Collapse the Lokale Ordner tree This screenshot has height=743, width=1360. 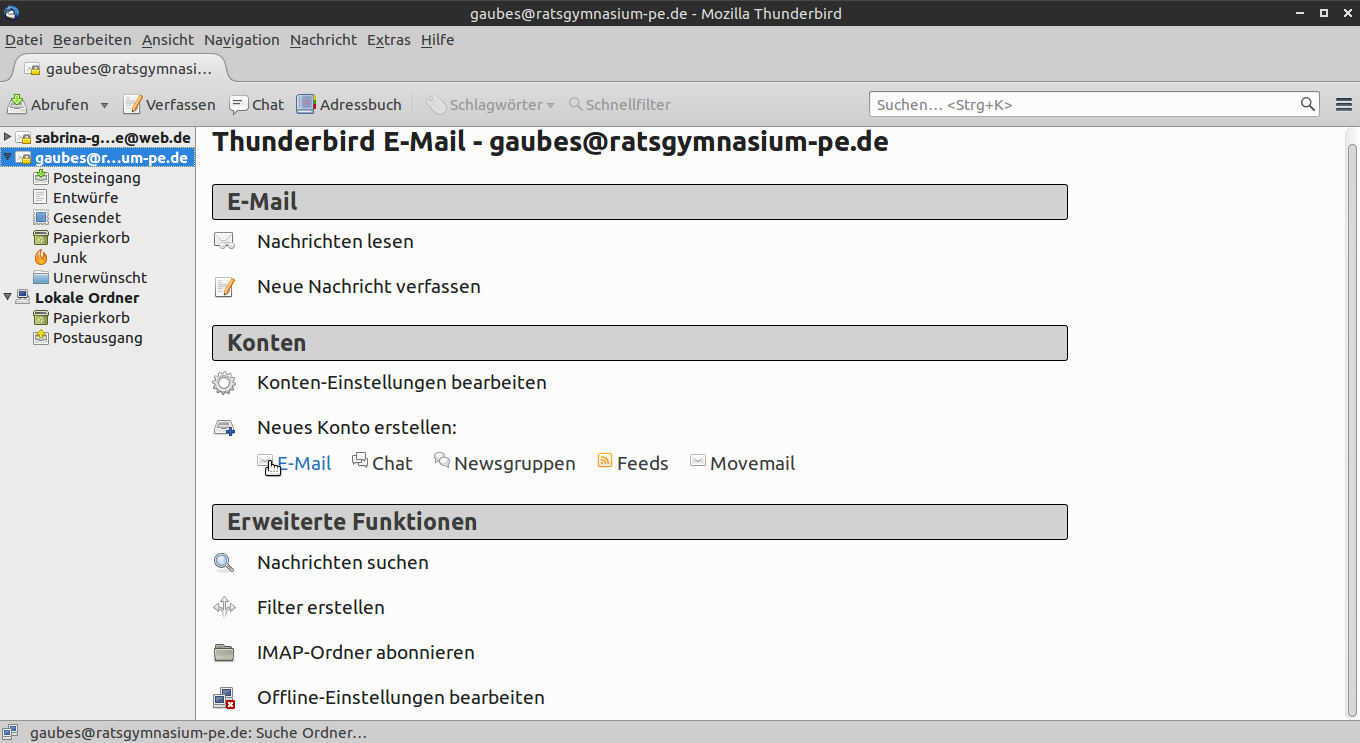coord(8,297)
